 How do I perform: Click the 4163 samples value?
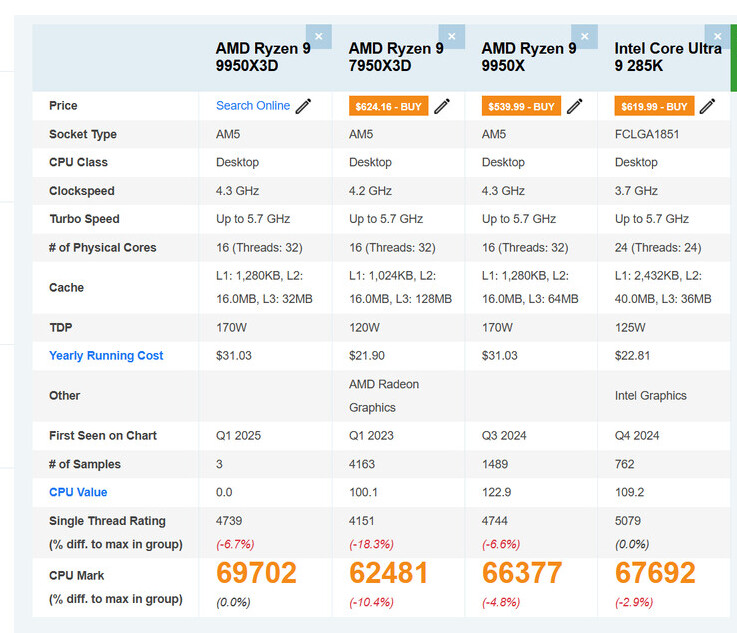pos(362,464)
